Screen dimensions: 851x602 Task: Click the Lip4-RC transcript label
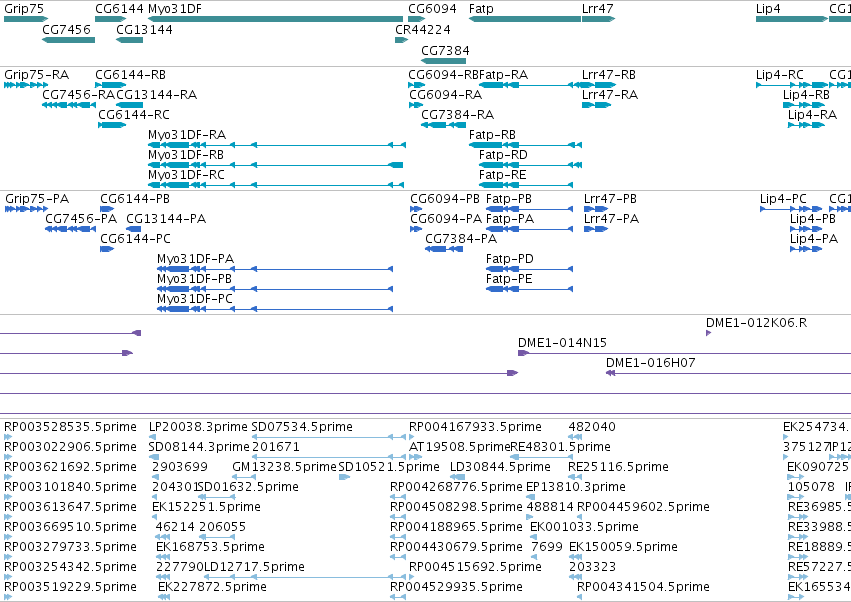click(x=779, y=75)
